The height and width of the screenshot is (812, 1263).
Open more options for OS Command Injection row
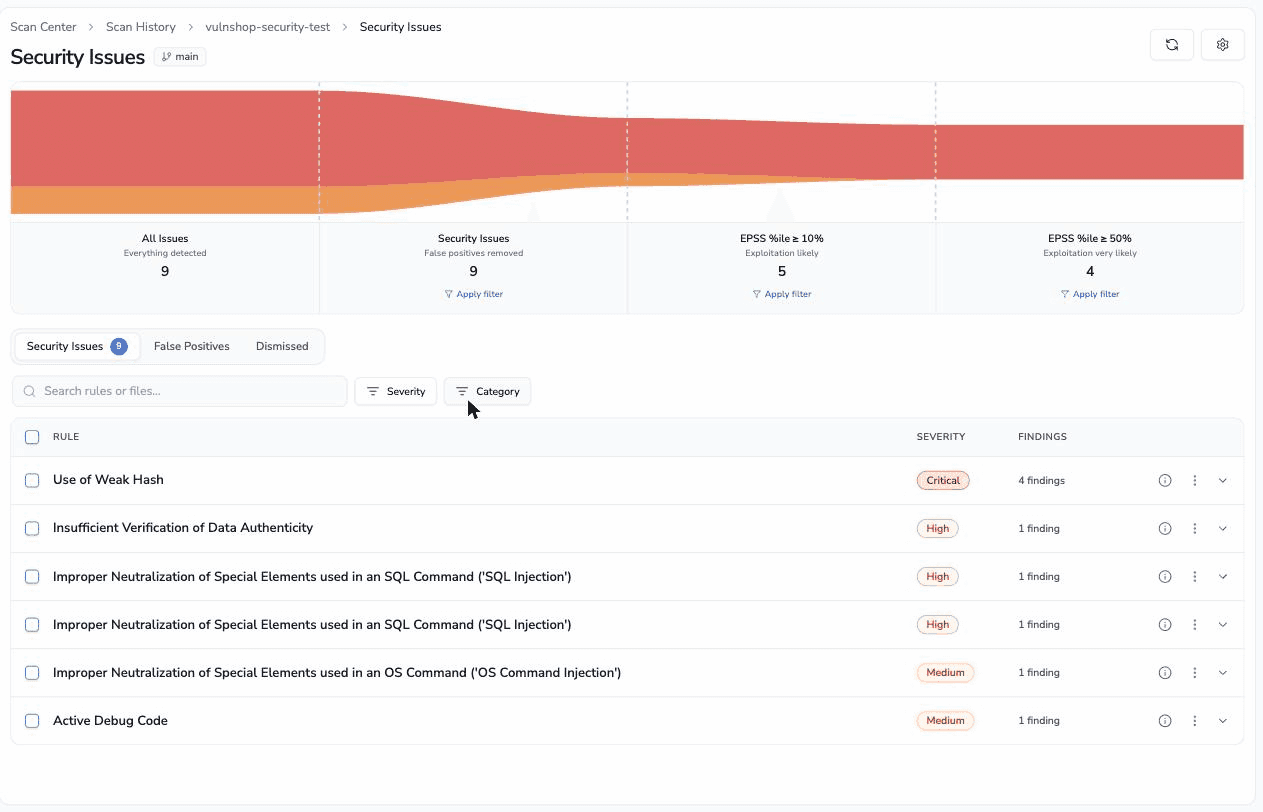1195,673
